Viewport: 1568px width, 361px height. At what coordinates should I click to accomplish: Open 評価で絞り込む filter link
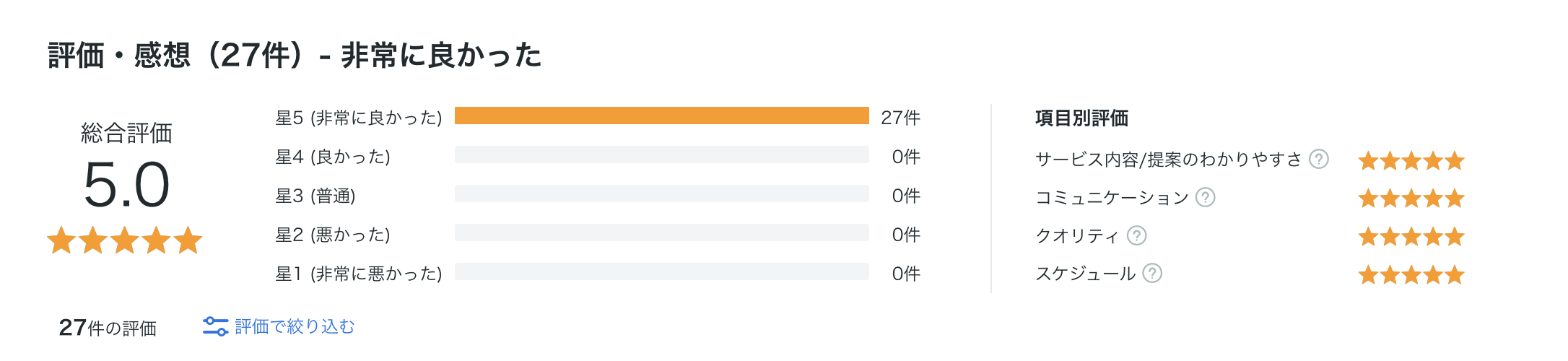[x=295, y=326]
